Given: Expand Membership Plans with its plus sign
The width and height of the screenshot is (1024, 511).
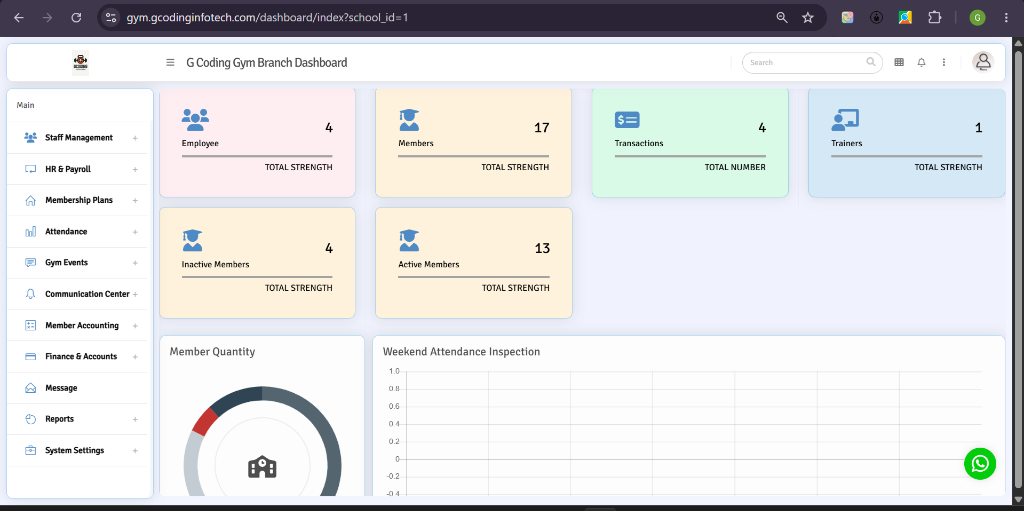Looking at the screenshot, I should tap(135, 201).
